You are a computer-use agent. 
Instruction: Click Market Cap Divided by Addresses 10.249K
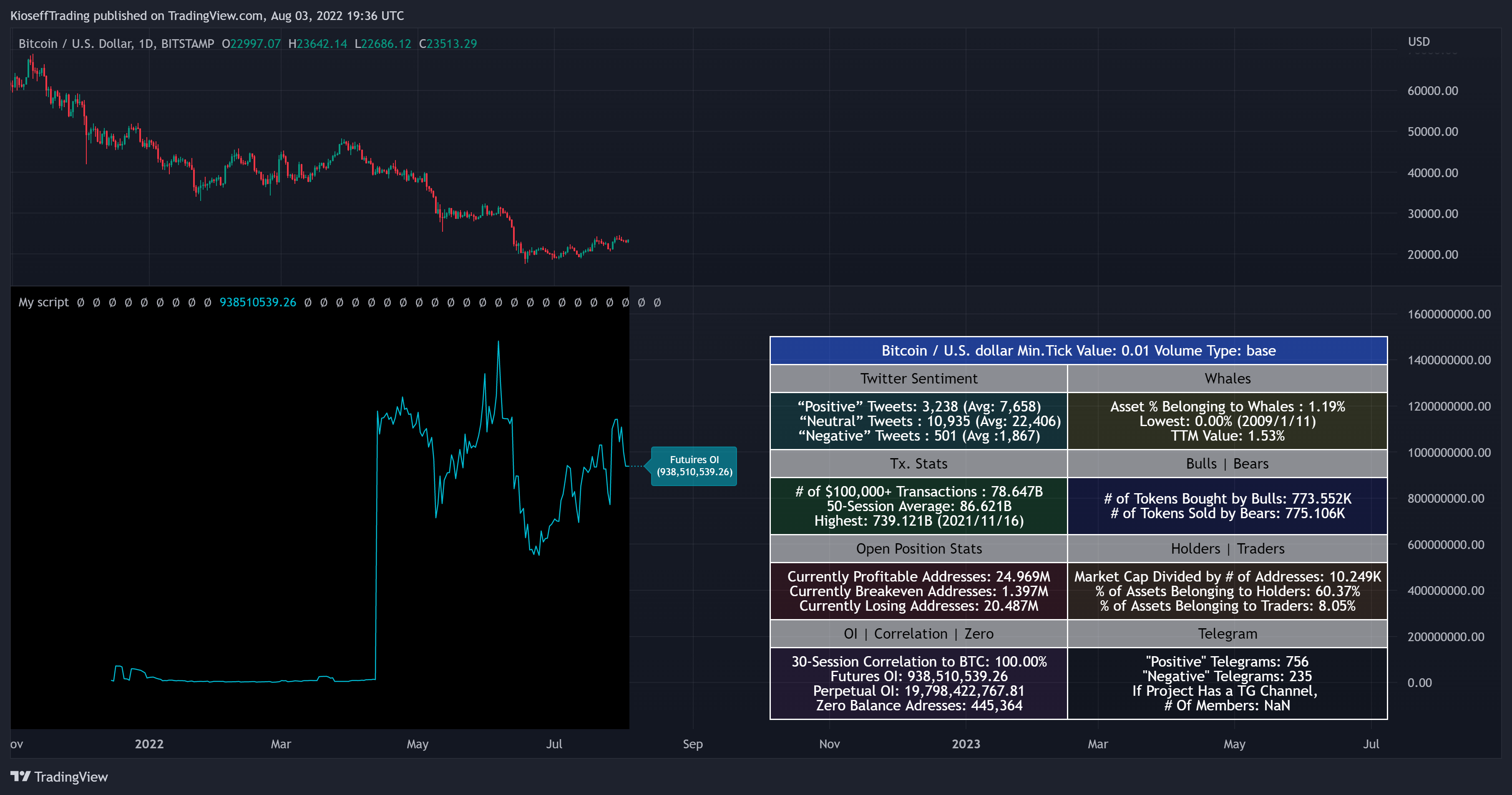click(x=1227, y=577)
